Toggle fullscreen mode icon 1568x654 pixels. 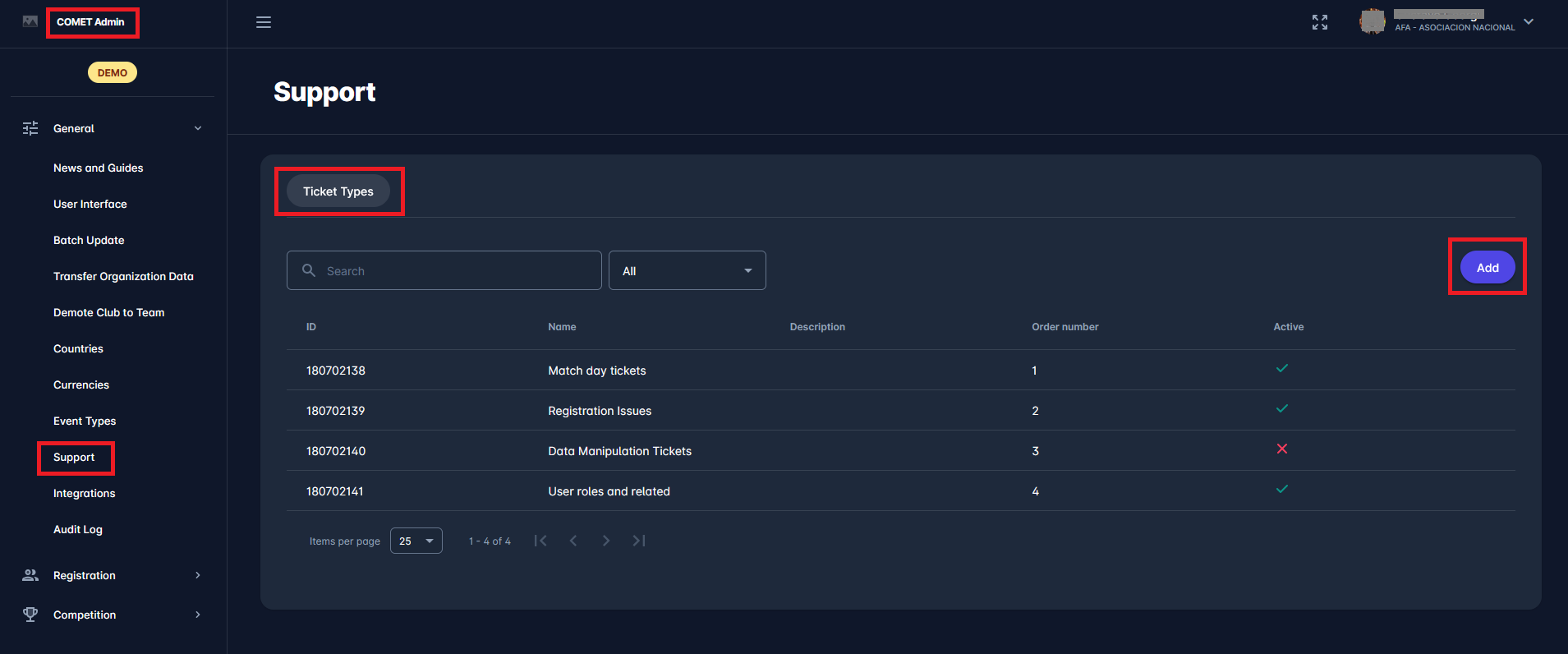[1319, 22]
